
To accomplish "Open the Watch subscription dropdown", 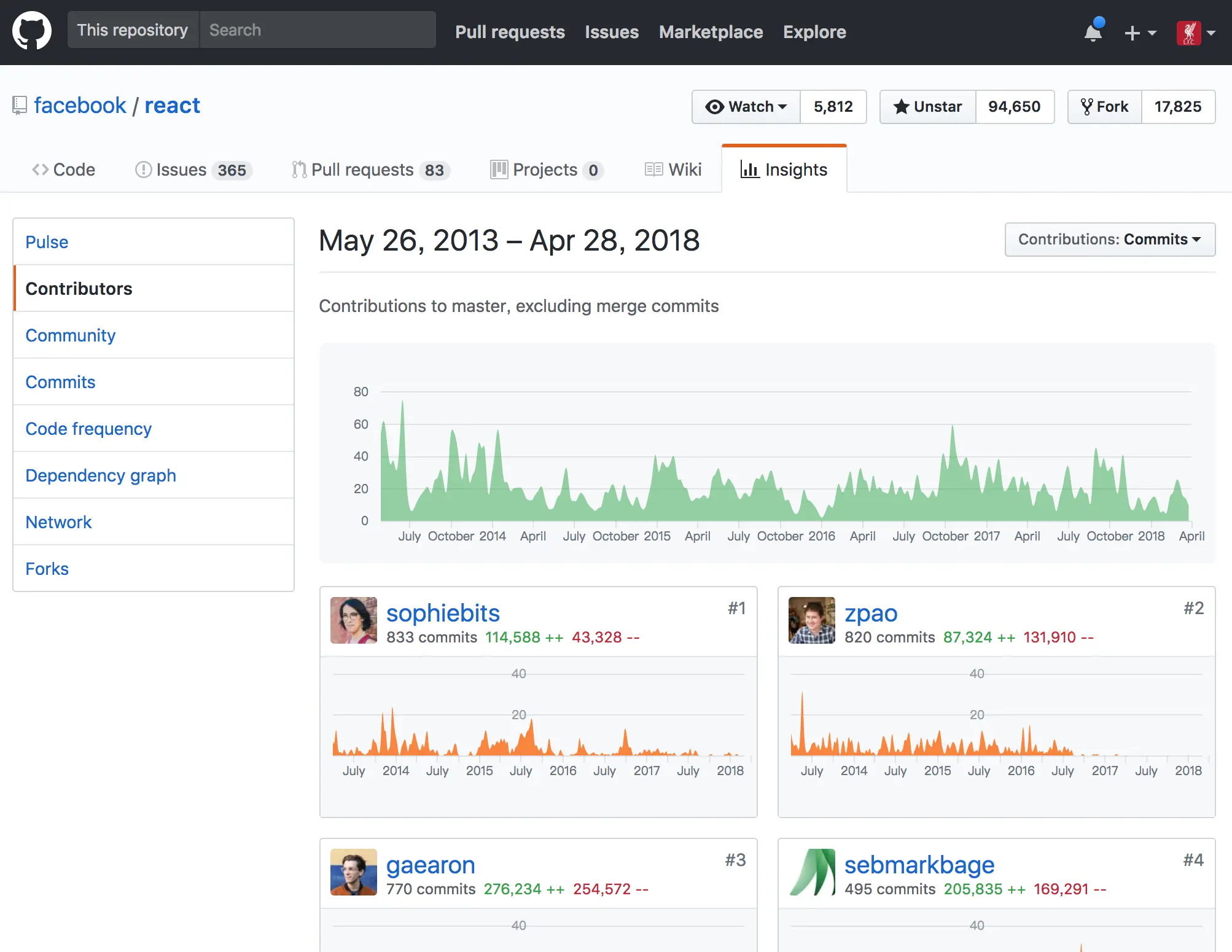I will tap(746, 107).
